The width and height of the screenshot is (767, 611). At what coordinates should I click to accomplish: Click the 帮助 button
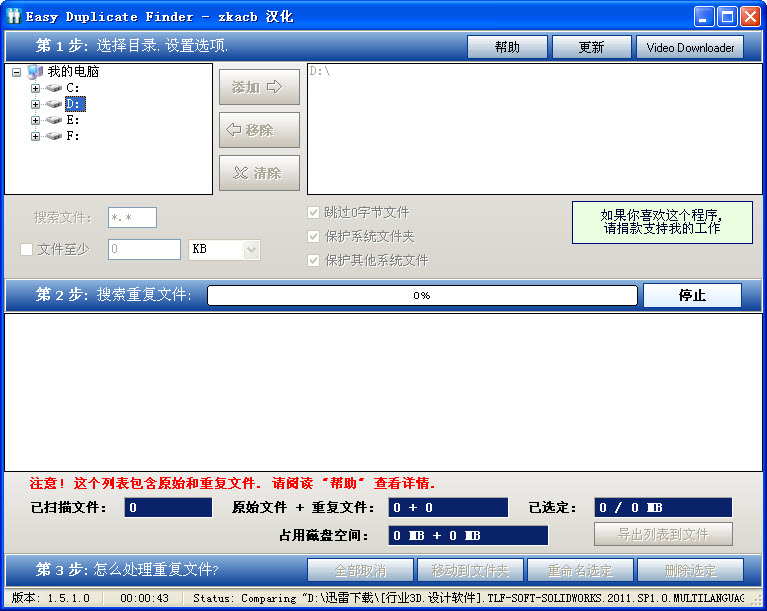click(507, 47)
